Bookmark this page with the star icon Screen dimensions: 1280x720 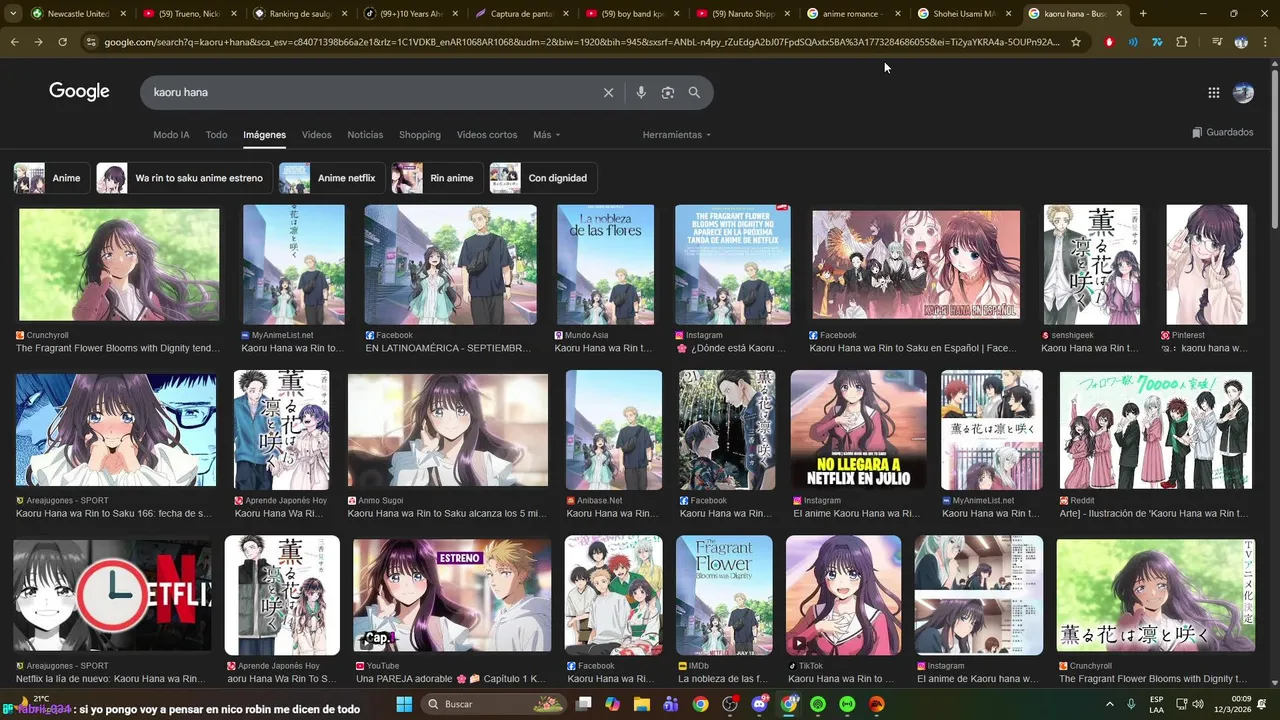[1076, 42]
